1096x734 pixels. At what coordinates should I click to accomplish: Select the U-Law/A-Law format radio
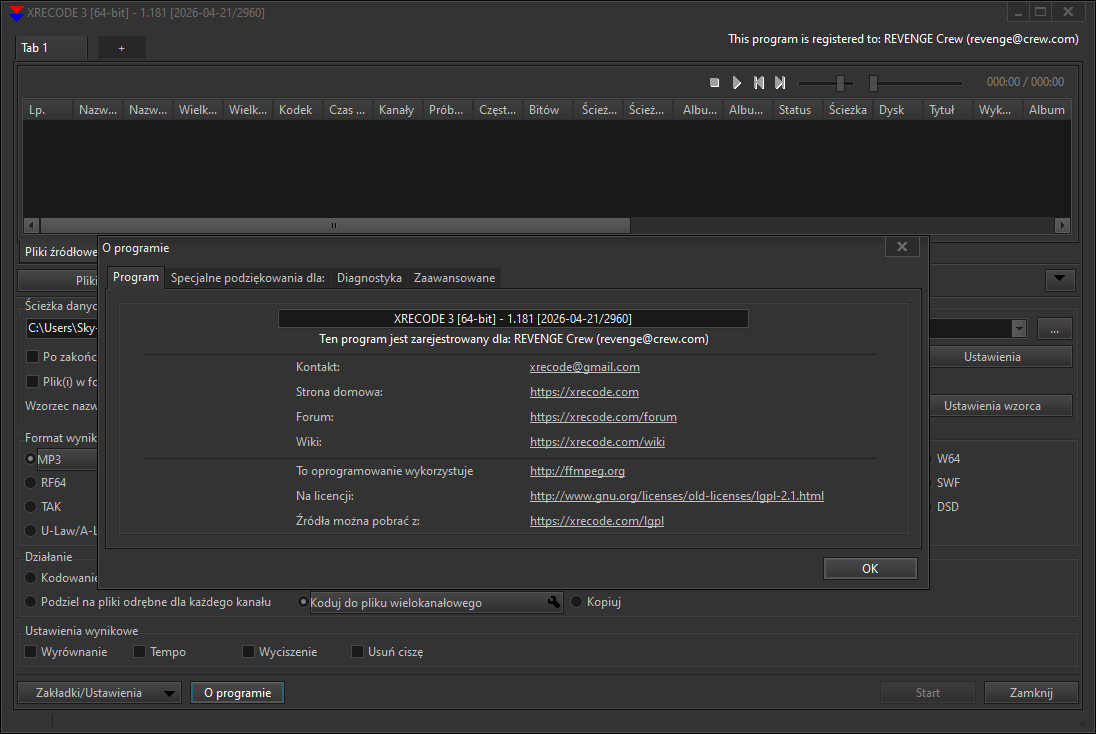pos(30,531)
